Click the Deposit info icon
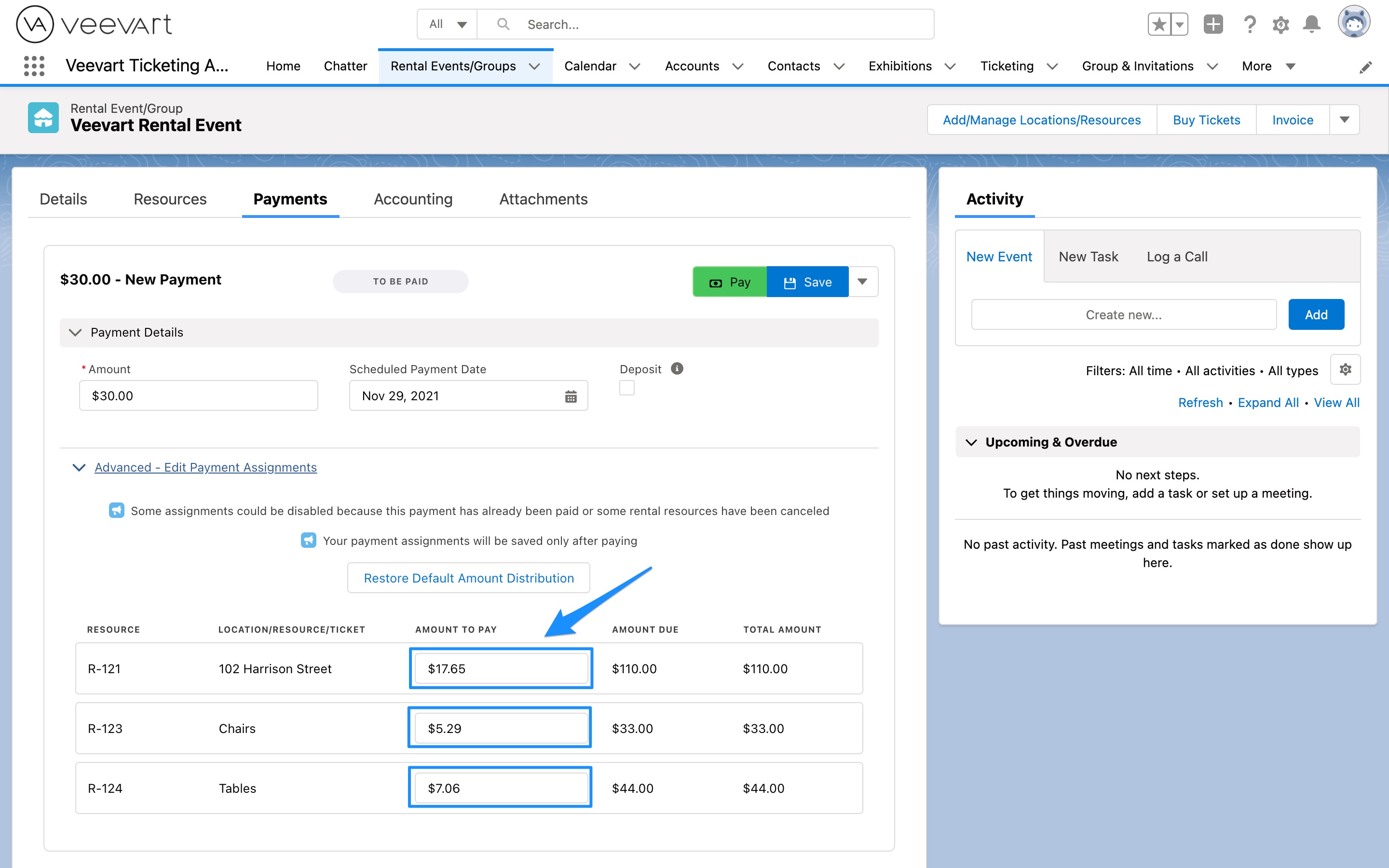Viewport: 1389px width, 868px height. [x=677, y=368]
